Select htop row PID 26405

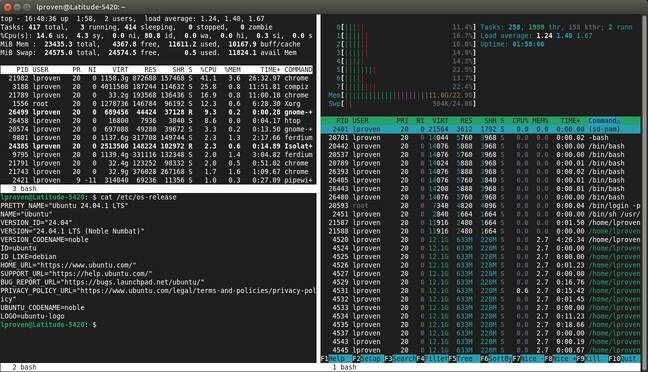(481, 180)
